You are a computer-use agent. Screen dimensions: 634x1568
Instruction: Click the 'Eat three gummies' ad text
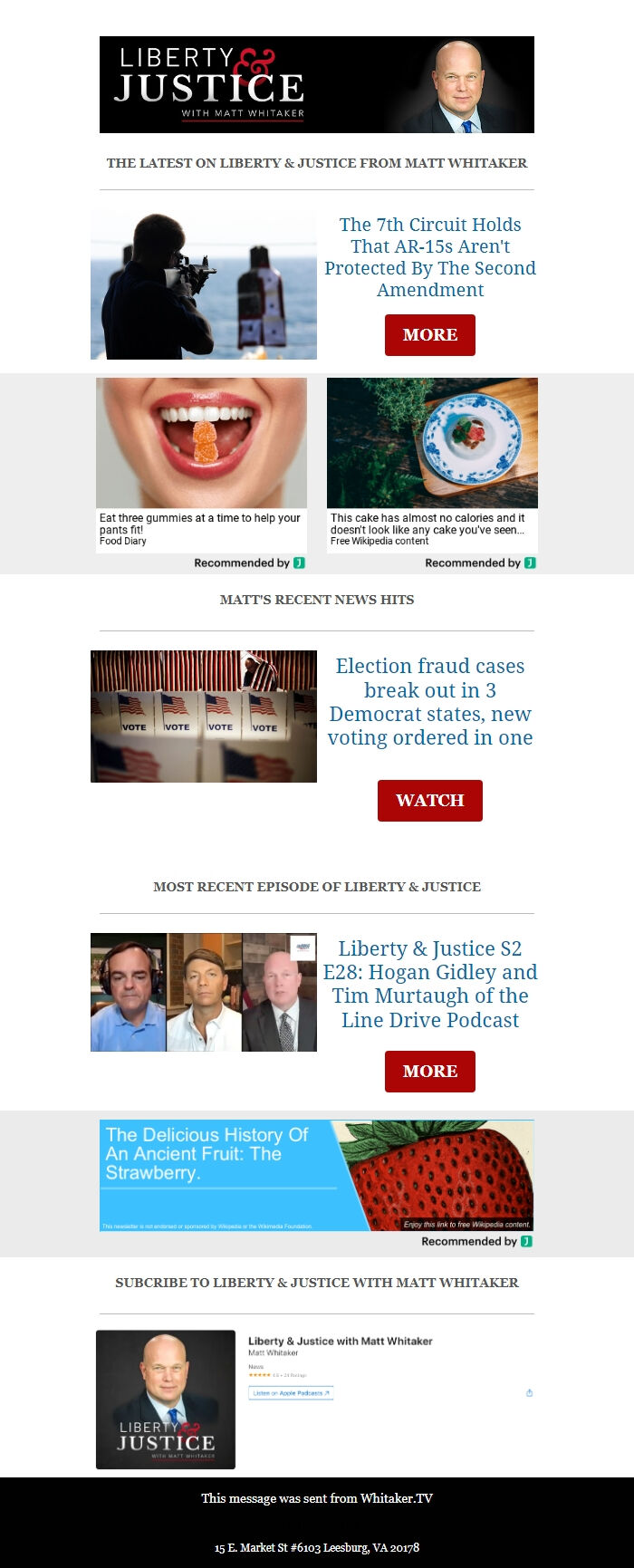pos(200,524)
